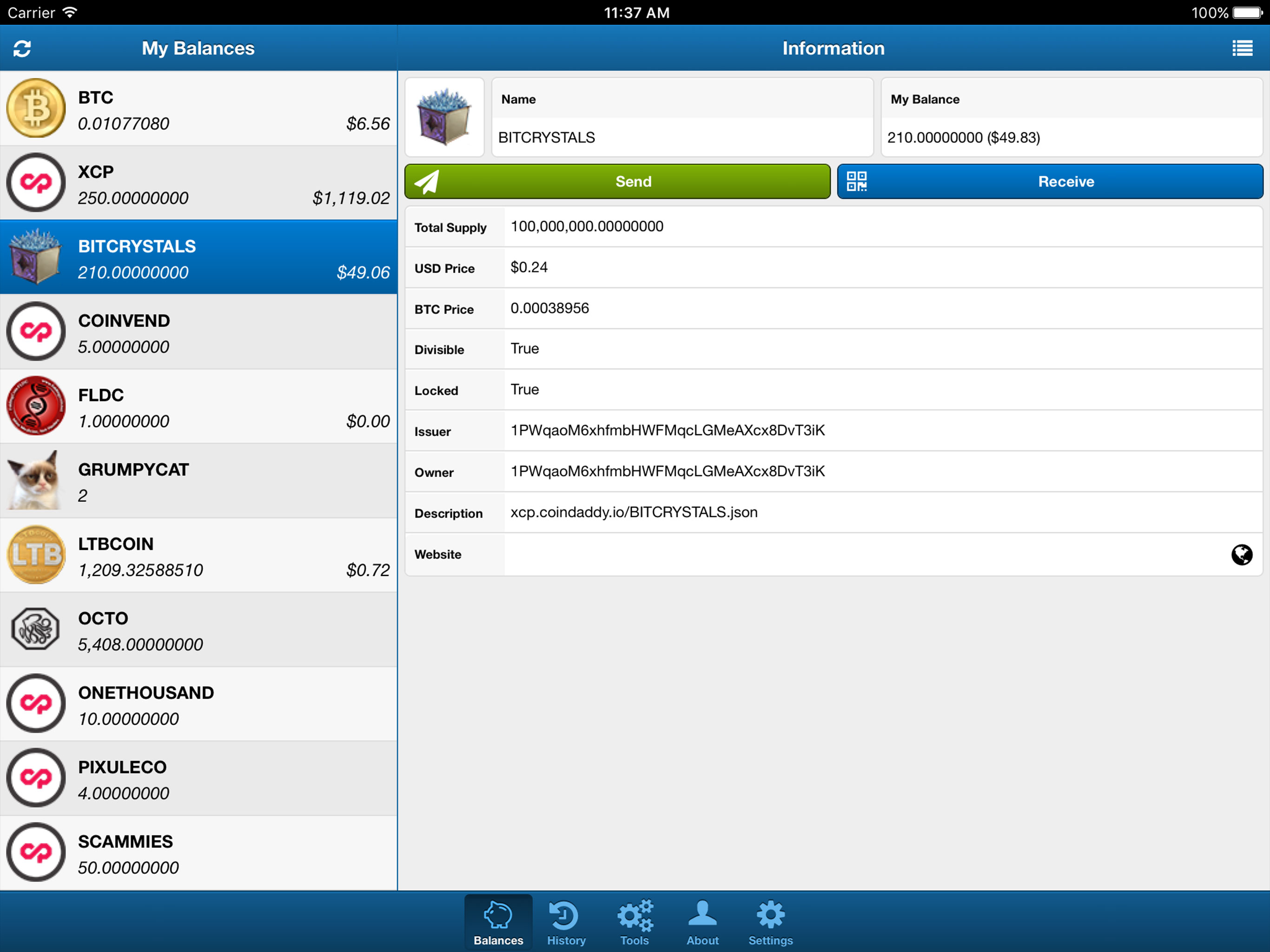1270x952 pixels.
Task: Tap the USD Price value $0.24
Action: [529, 267]
